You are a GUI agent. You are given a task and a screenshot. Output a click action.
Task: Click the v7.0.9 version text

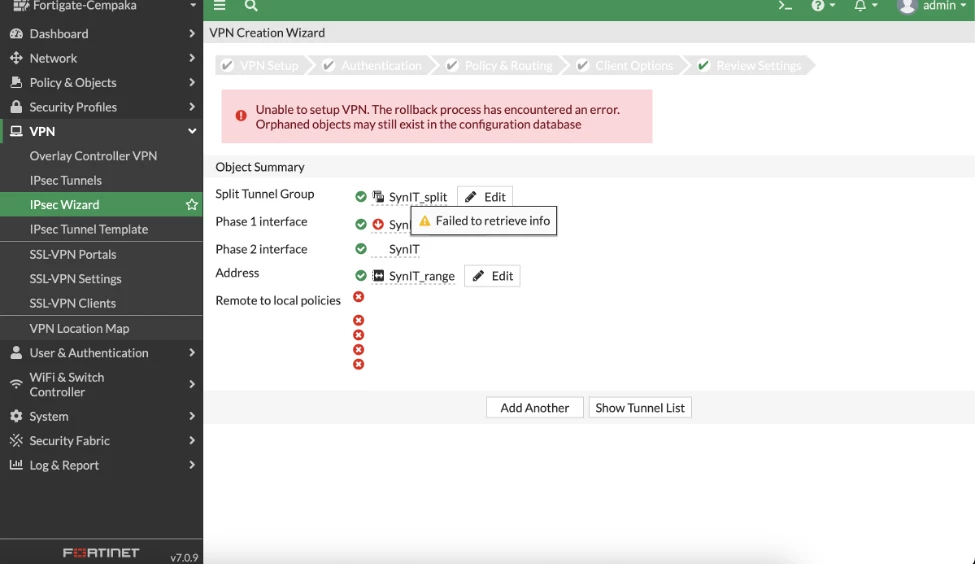pyautogui.click(x=184, y=557)
